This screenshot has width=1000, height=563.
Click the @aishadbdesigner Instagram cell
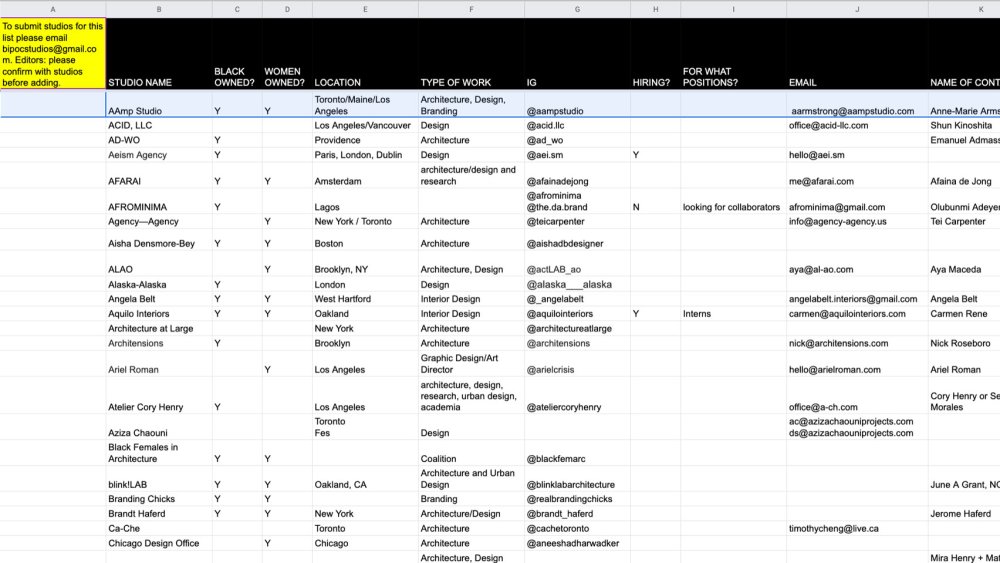coord(577,240)
